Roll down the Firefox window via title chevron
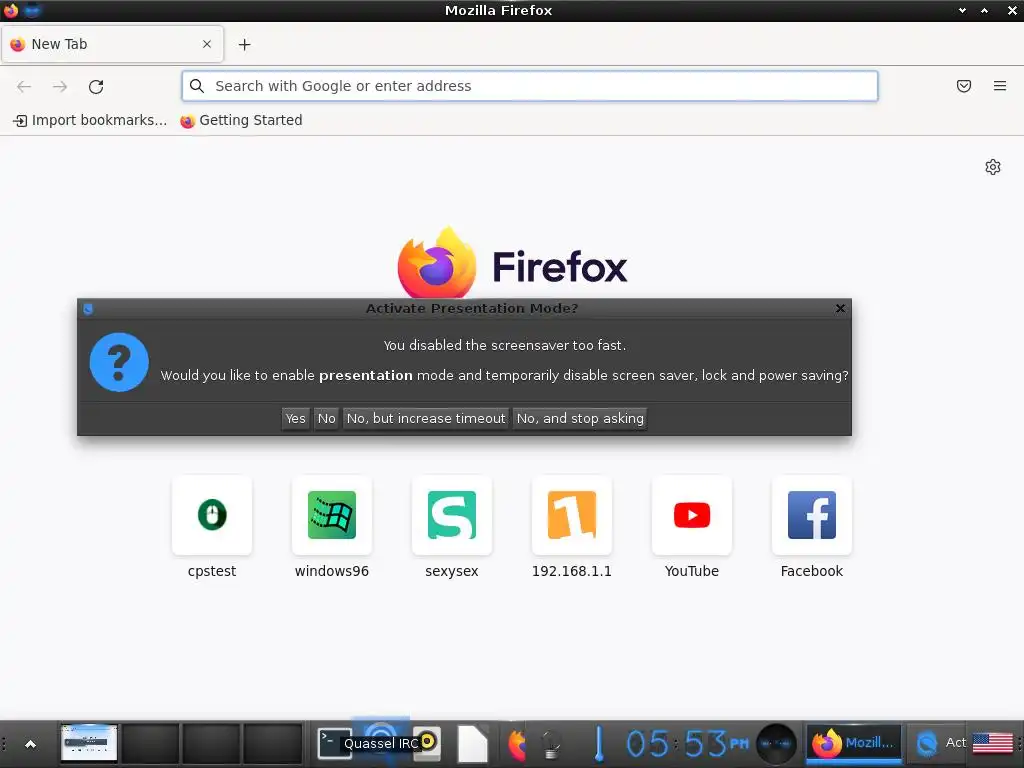Image resolution: width=1024 pixels, height=768 pixels. 962,10
